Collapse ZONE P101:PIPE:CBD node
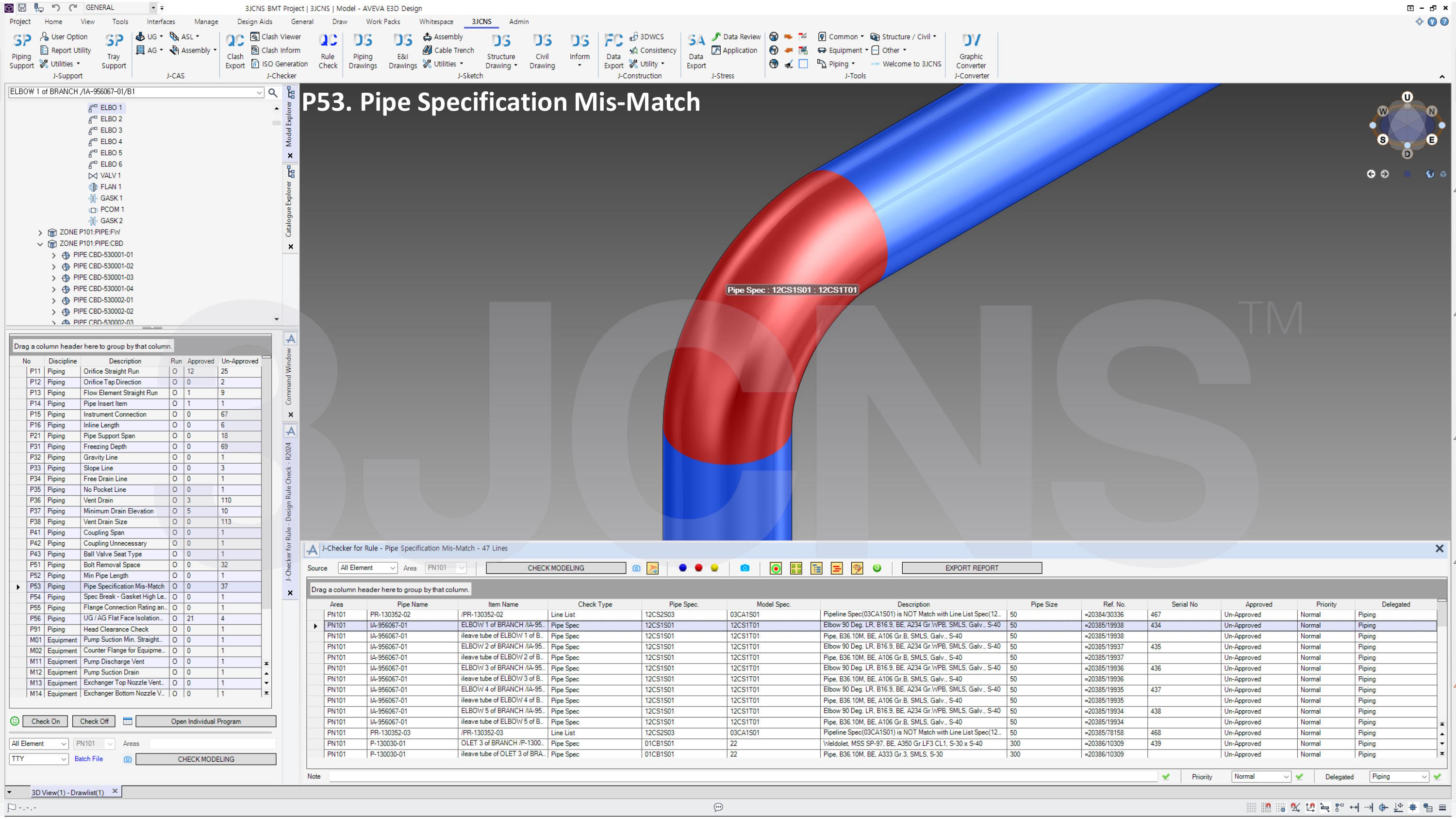Screen dimensions: 1456x819 pos(40,244)
